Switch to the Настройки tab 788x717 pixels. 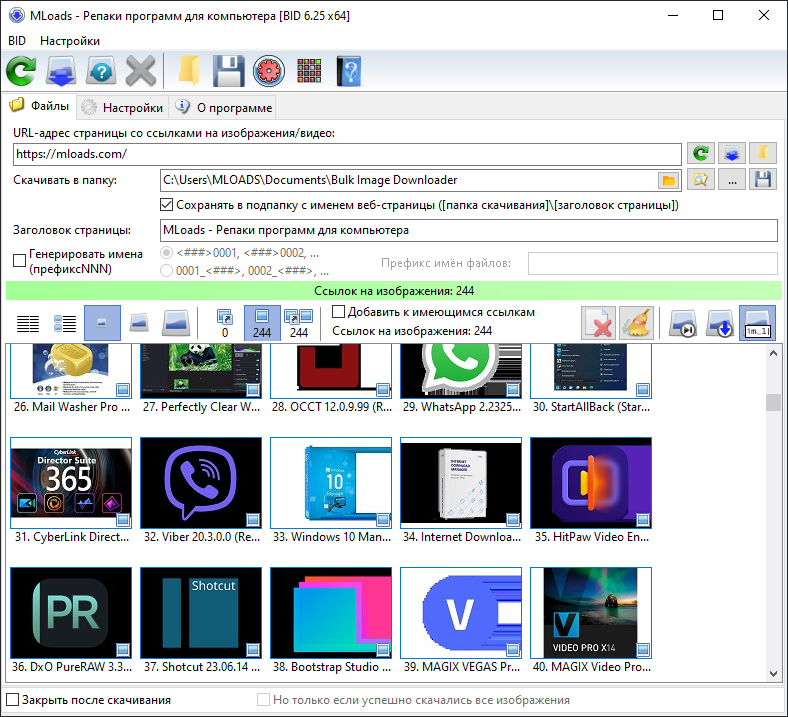pyautogui.click(x=123, y=108)
